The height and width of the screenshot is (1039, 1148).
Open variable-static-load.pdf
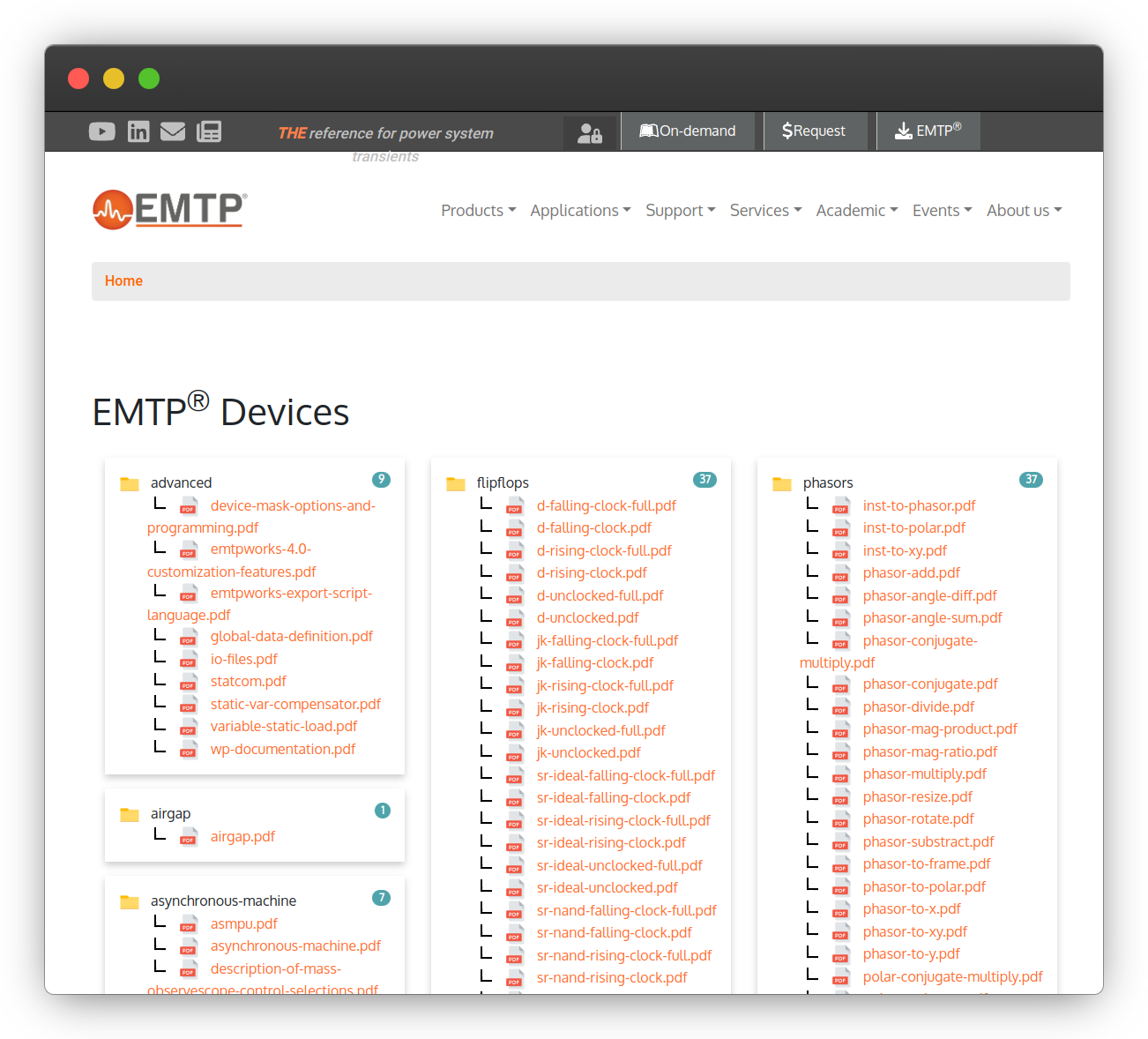point(284,727)
